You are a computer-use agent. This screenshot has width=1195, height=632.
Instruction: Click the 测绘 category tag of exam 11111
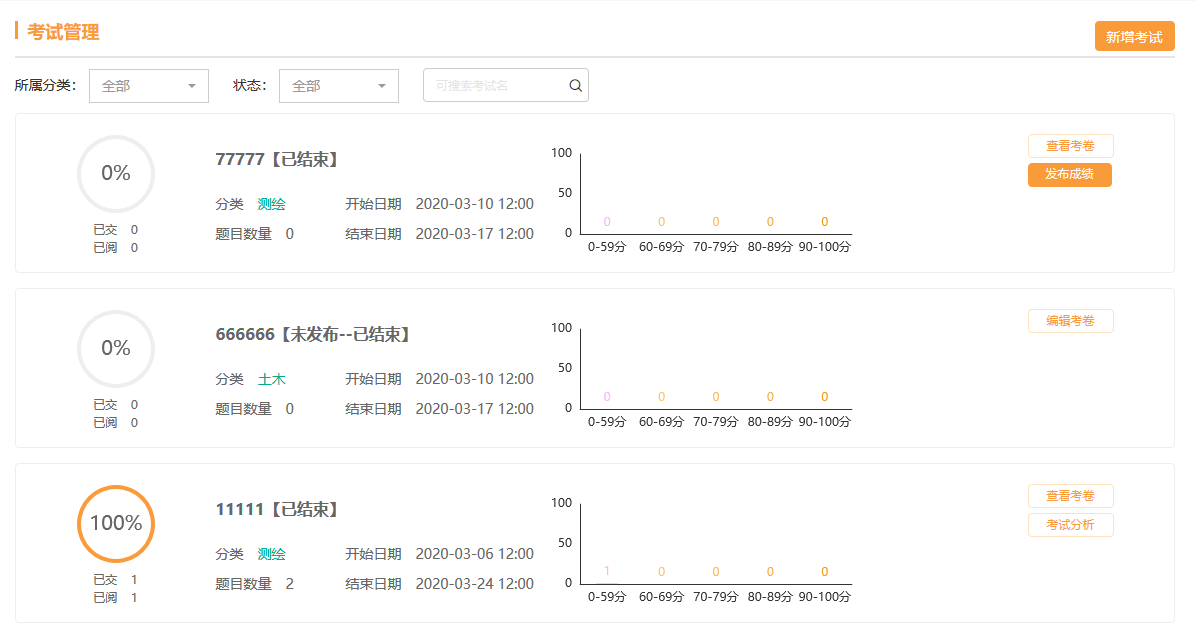tap(271, 554)
